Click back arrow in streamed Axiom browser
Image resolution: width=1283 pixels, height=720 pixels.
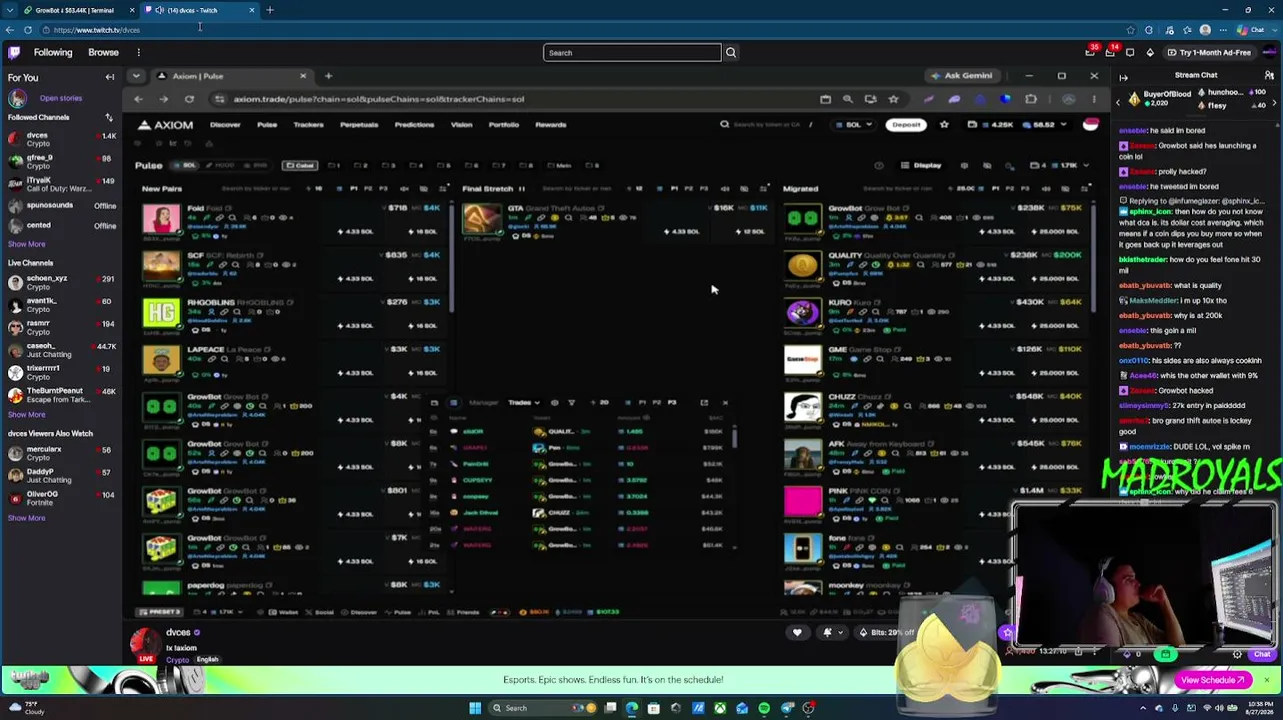139,99
